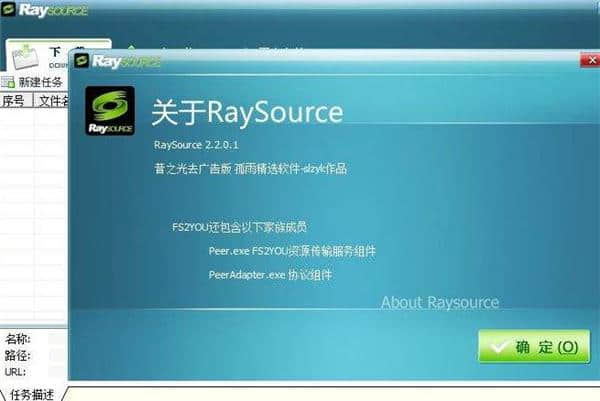This screenshot has width=600, height=401.
Task: Click the 文件名 column header
Action: click(53, 101)
